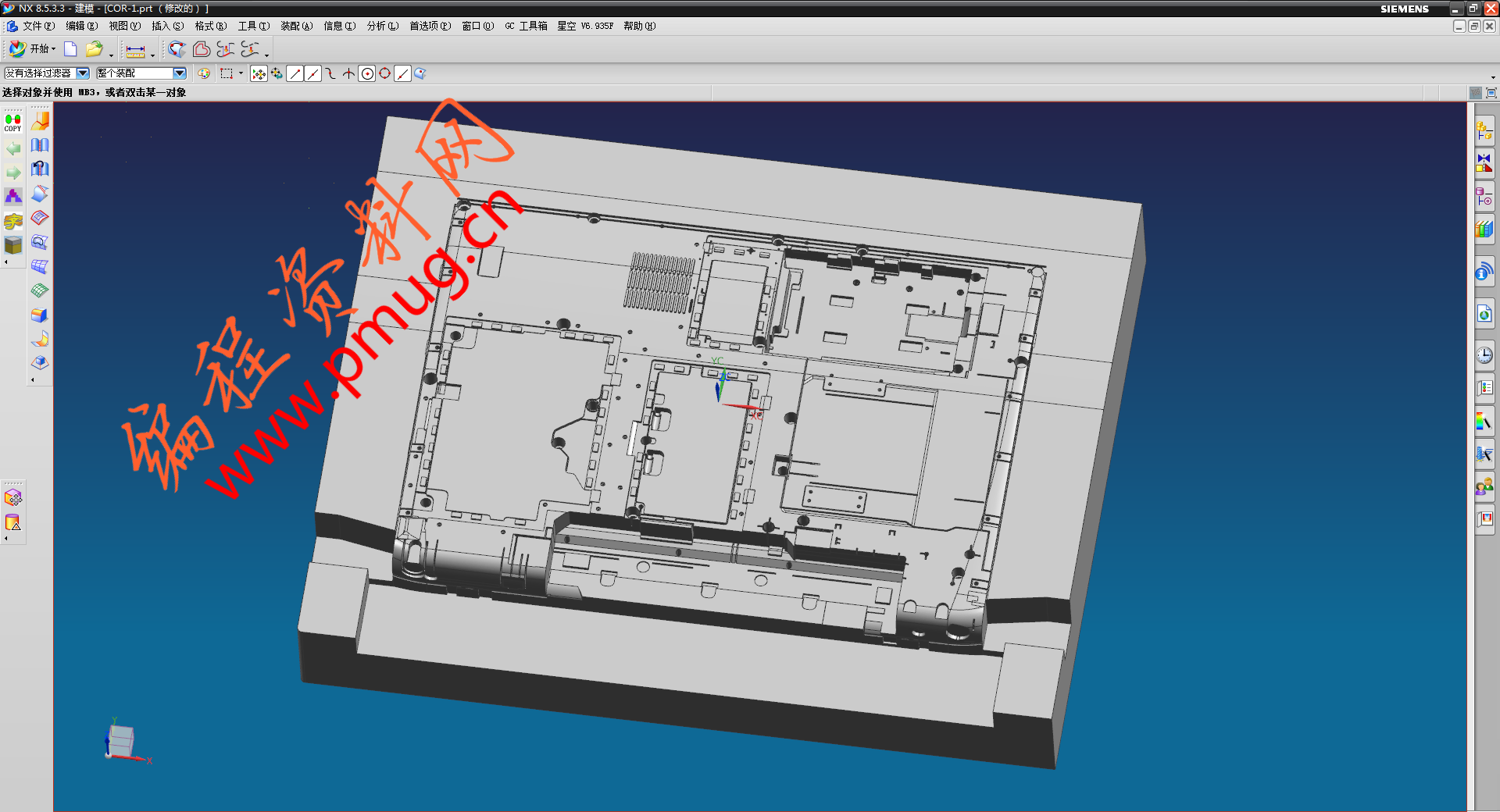Click the blue grid surface icon
1500x812 pixels.
click(40, 266)
